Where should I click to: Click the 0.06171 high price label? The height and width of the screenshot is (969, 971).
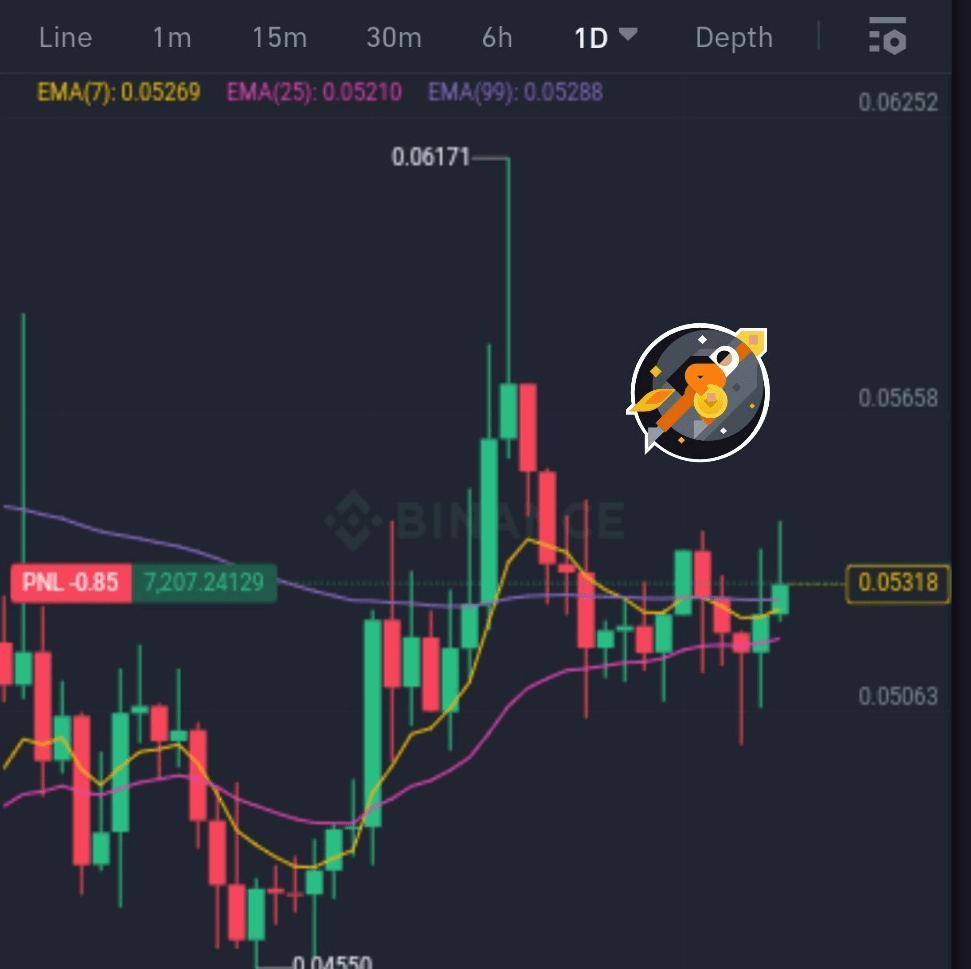point(431,157)
